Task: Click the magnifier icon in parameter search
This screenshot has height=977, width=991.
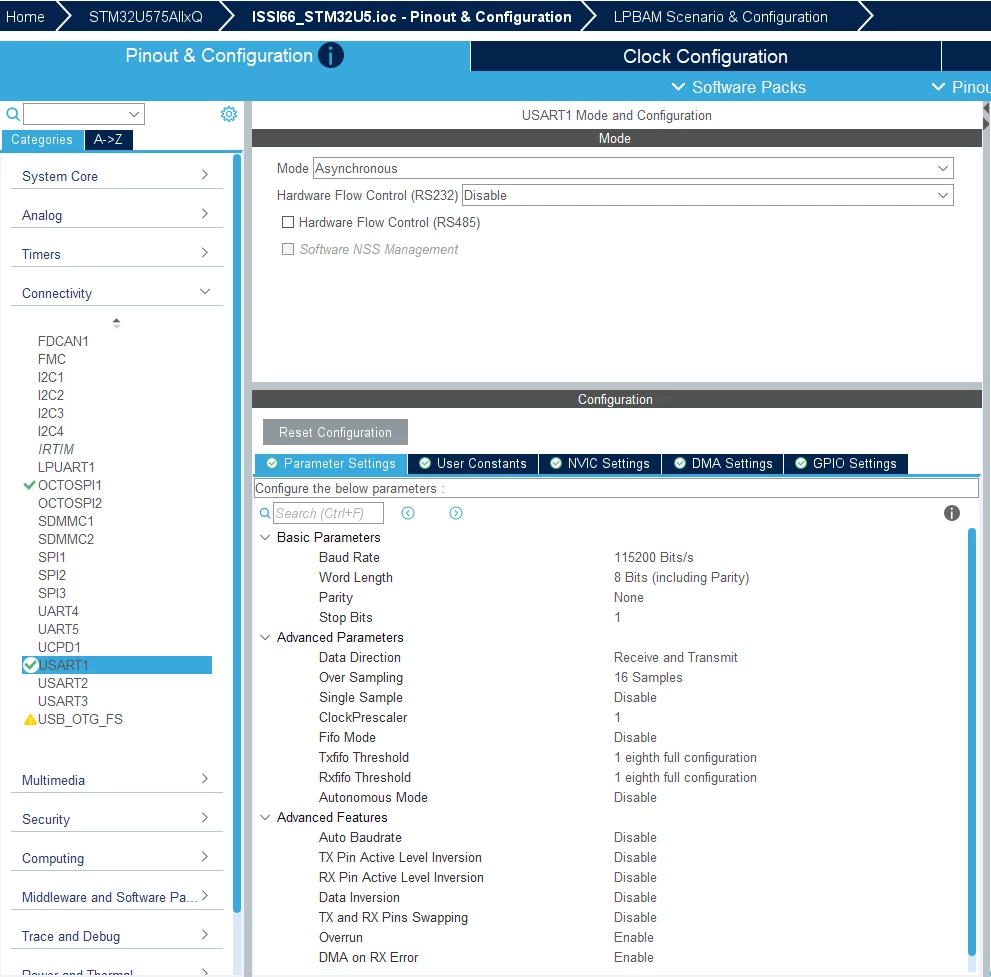Action: pos(265,513)
